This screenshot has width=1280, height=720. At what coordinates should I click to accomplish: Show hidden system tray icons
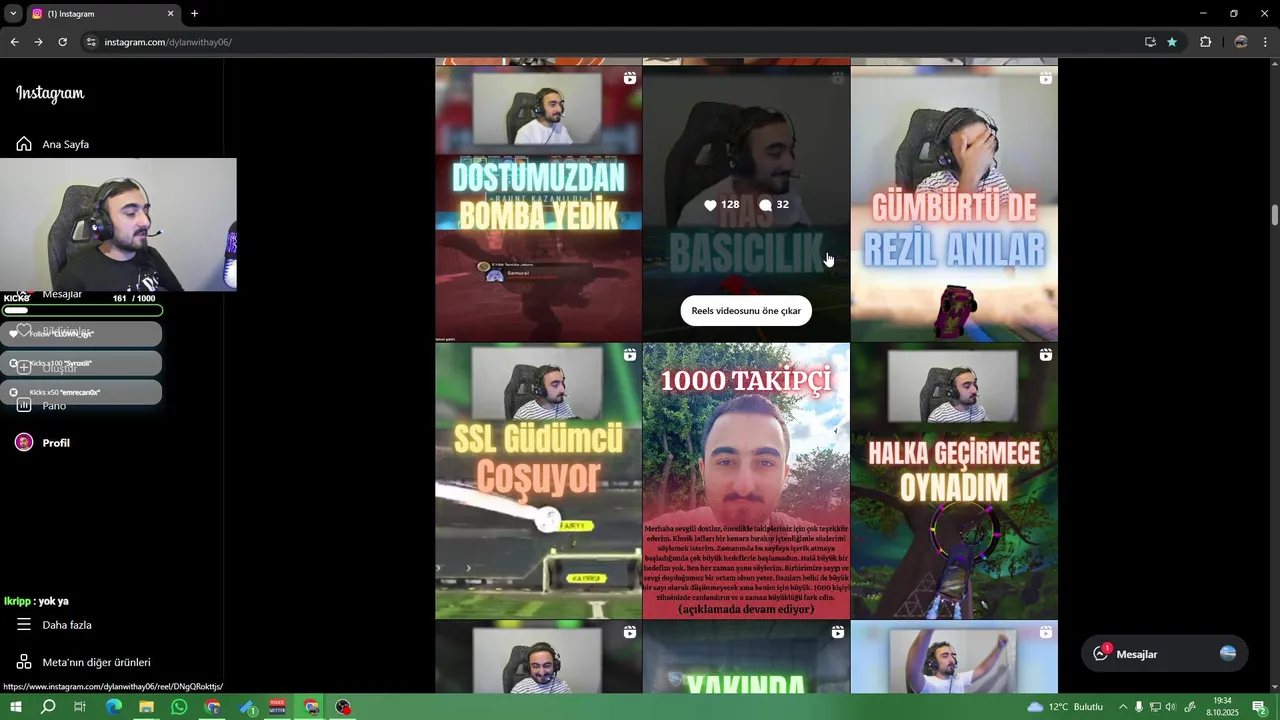coord(1122,707)
